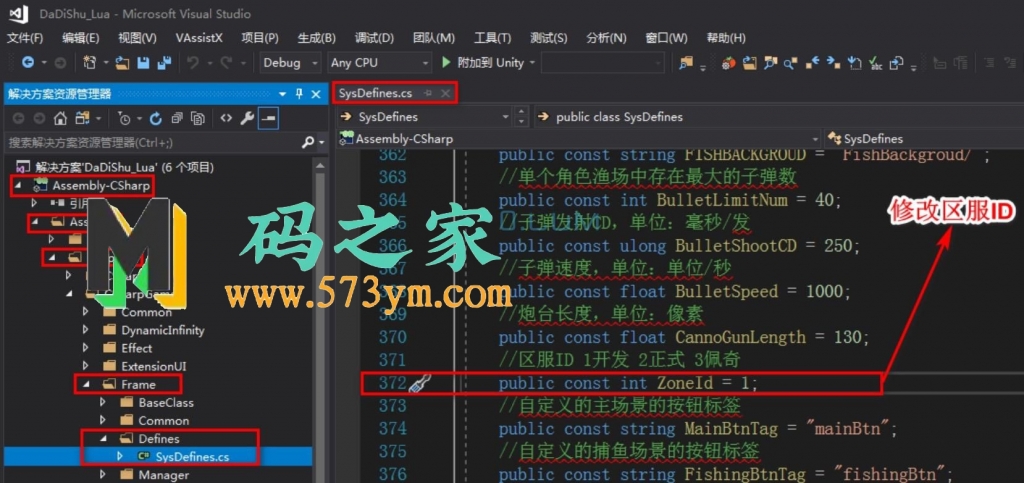
Task: Open the Any CPU platform dropdown
Action: 425,63
